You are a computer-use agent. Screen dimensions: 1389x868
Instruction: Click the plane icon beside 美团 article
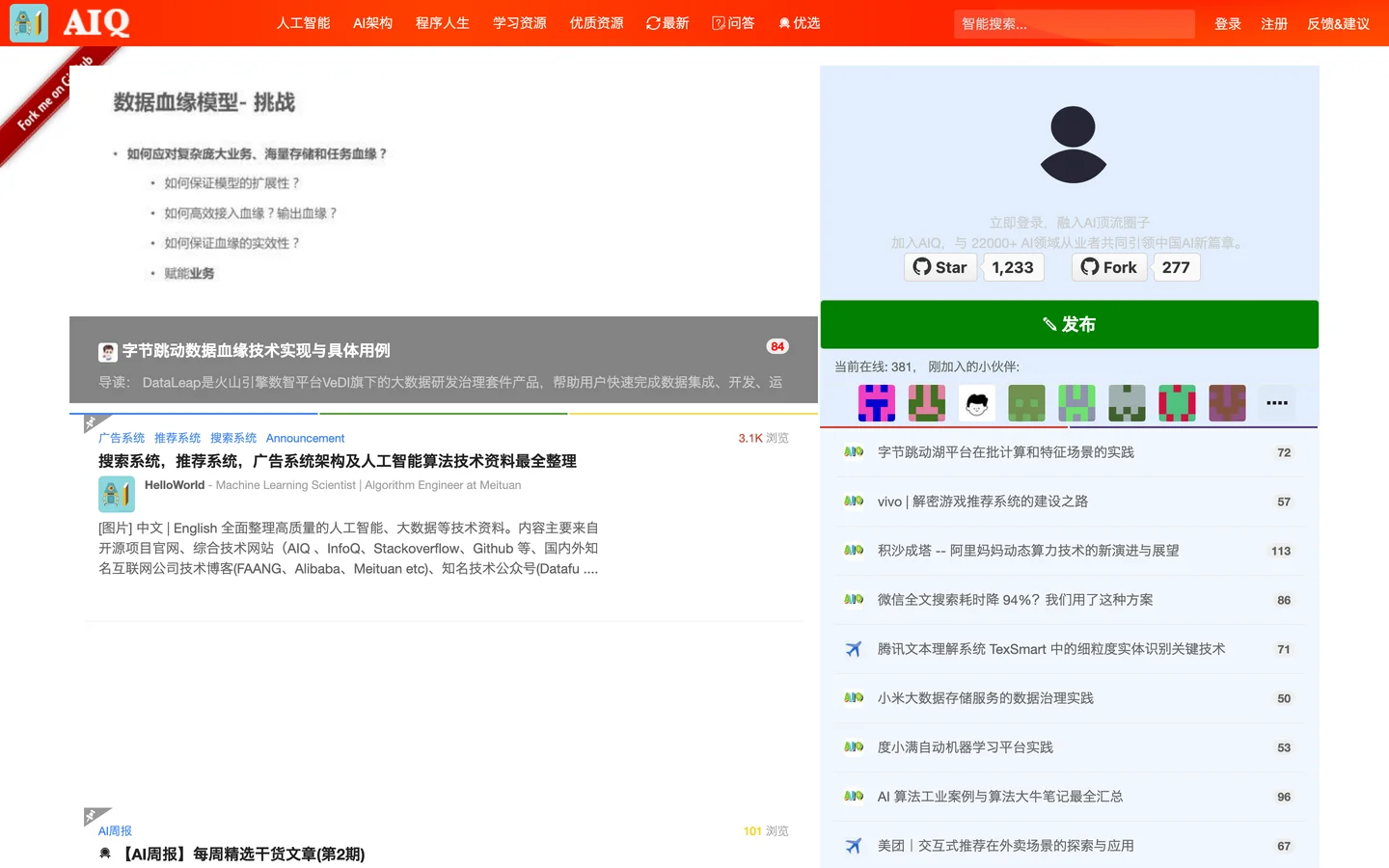pyautogui.click(x=854, y=846)
